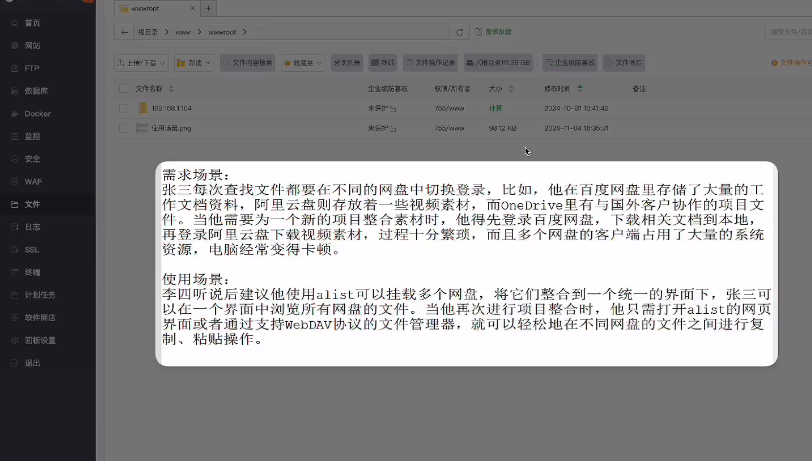Open the 新建 create dropdown
812x461 pixels.
click(194, 63)
